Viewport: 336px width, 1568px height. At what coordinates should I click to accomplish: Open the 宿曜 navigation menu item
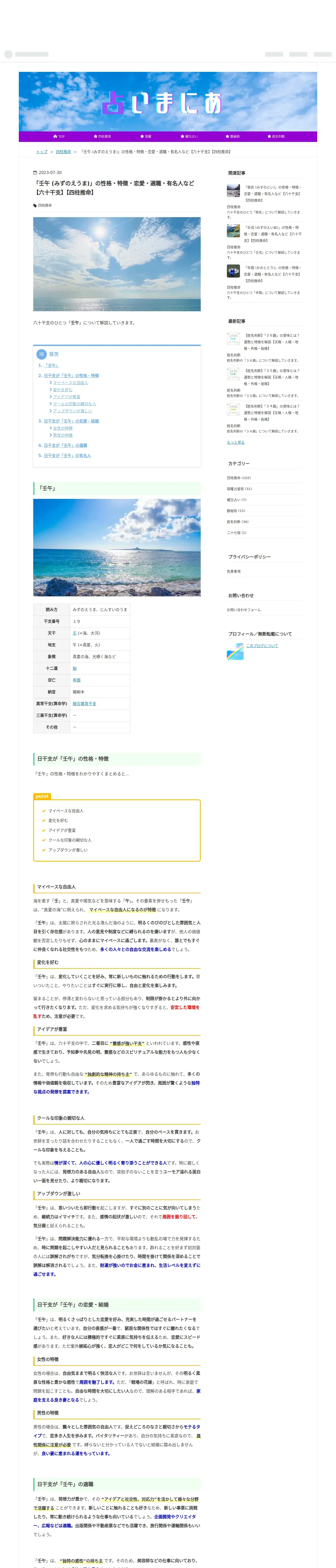[146, 136]
